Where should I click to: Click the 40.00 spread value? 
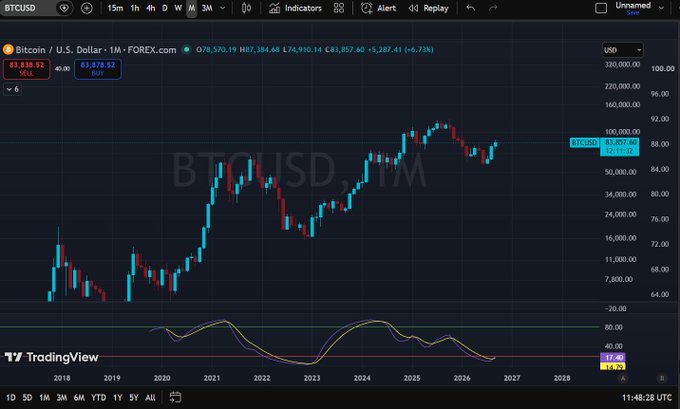[x=62, y=69]
